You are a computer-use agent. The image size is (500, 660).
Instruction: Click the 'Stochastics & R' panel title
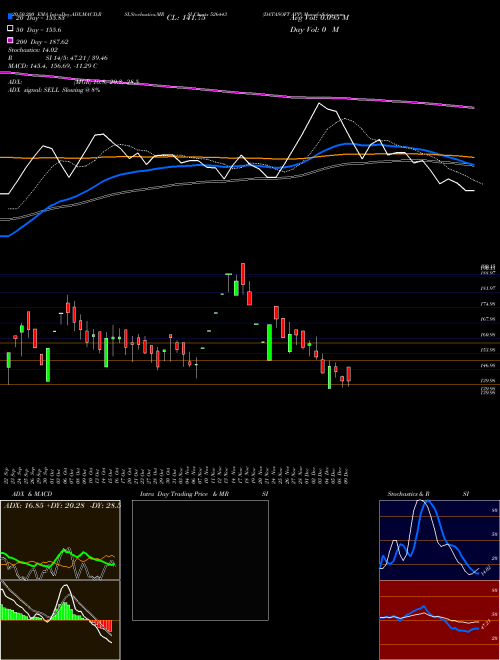pyautogui.click(x=409, y=494)
